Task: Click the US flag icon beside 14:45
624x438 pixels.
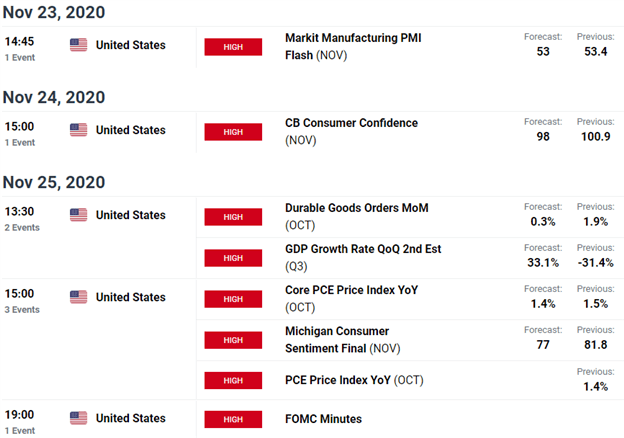Action: coord(78,45)
